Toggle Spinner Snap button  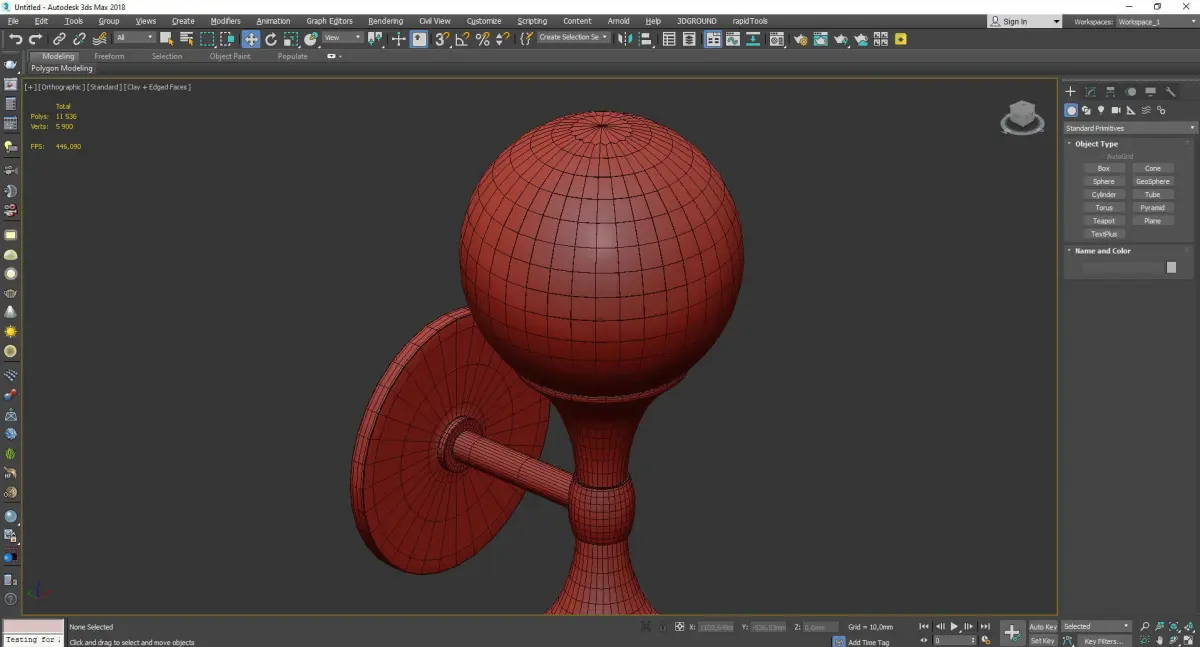click(x=502, y=39)
